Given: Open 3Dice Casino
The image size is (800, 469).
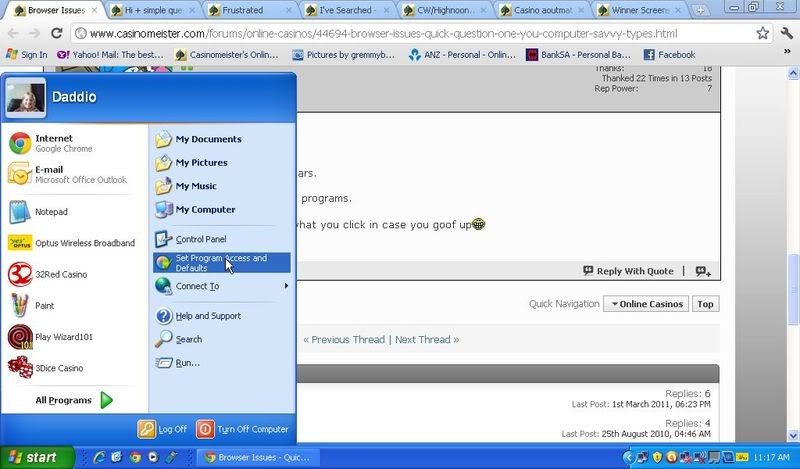Looking at the screenshot, I should 45,368.
